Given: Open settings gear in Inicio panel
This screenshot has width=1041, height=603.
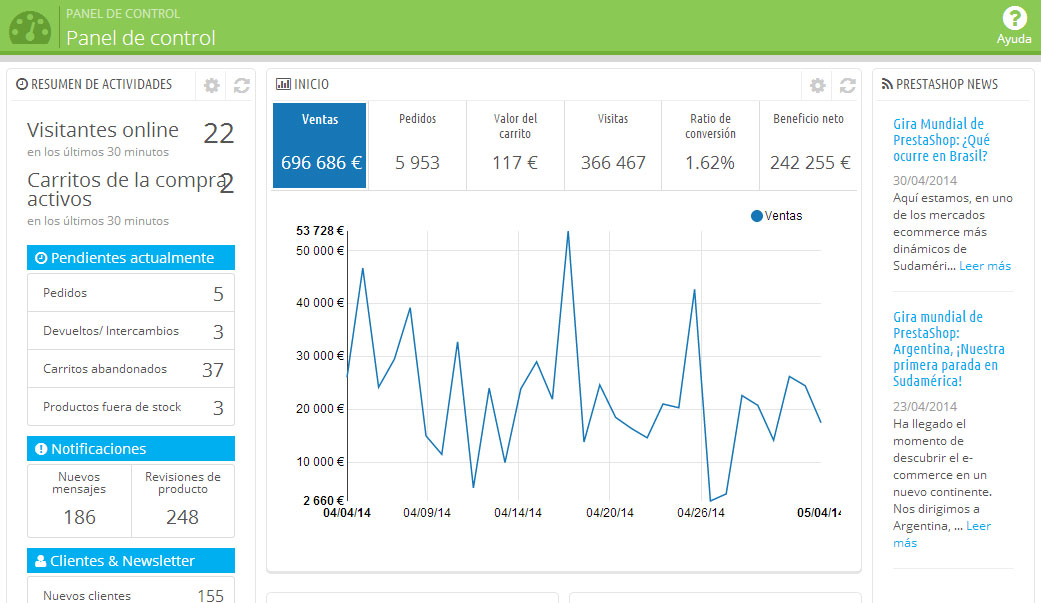Looking at the screenshot, I should (x=818, y=85).
